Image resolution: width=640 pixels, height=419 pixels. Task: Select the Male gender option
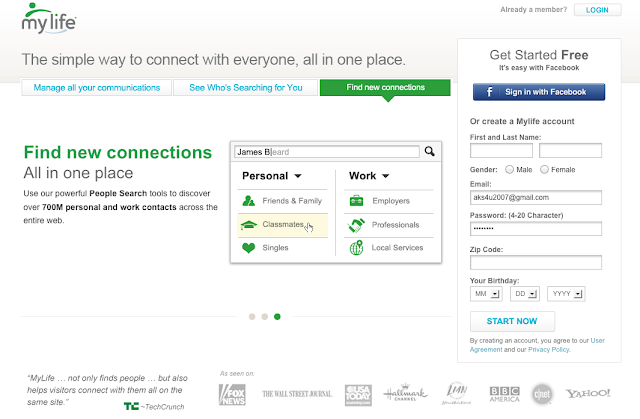509,169
